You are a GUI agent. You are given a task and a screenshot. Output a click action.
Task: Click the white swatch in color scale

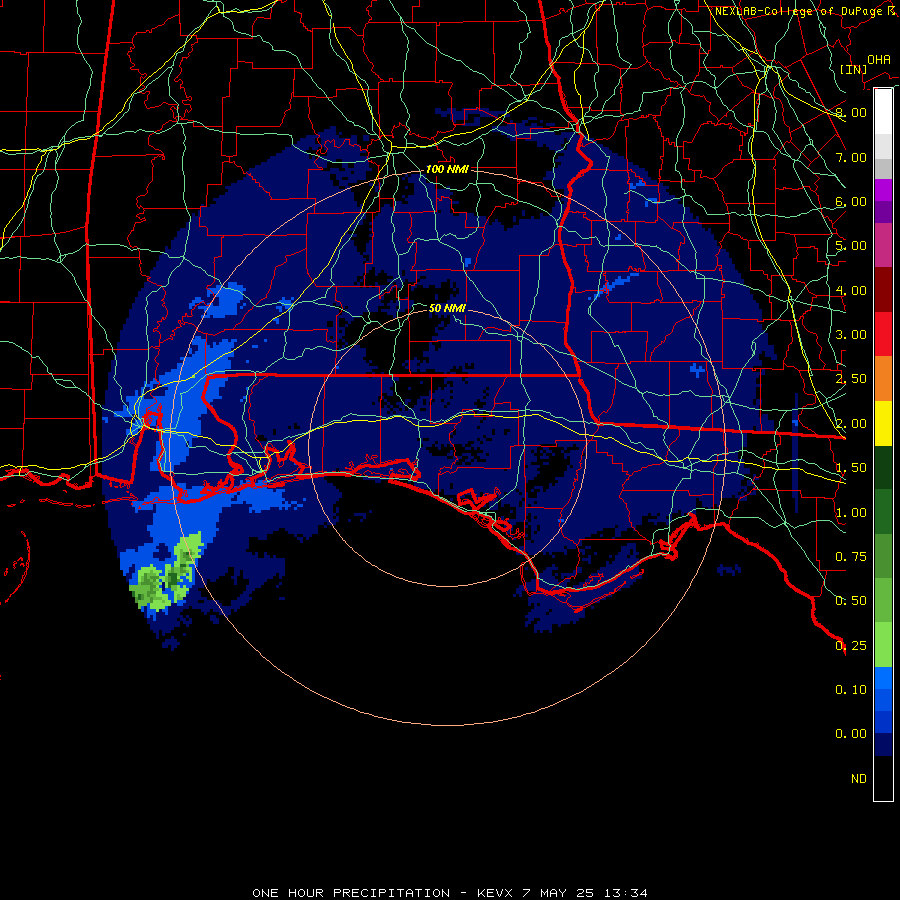coord(883,111)
